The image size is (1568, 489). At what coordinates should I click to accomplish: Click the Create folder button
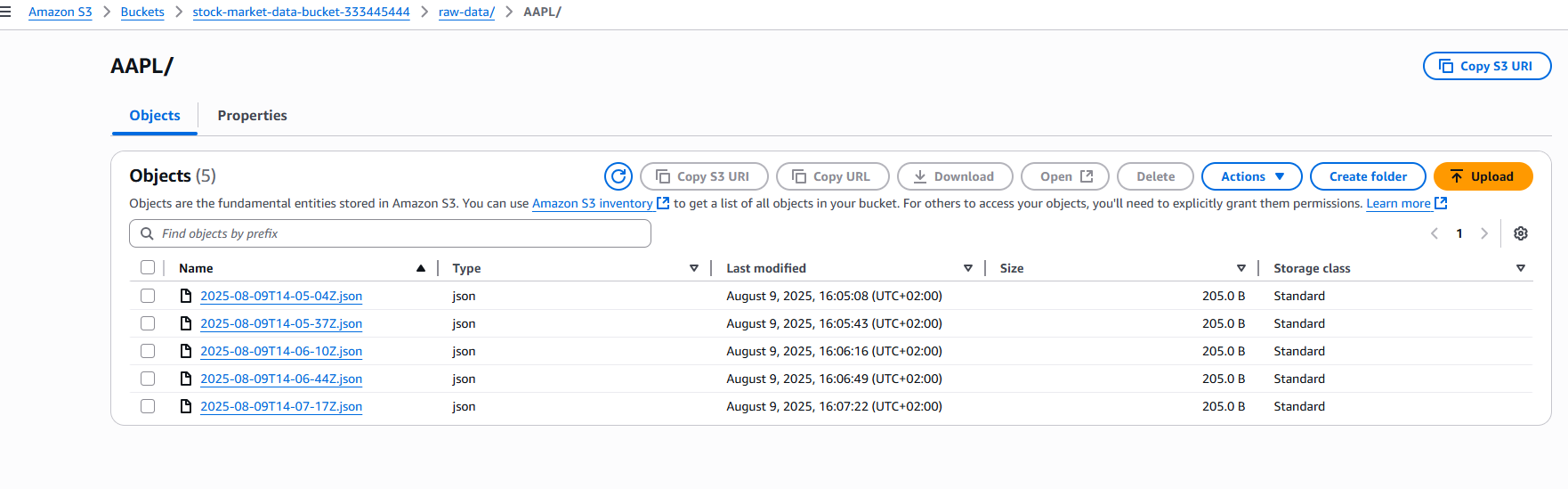[1368, 176]
